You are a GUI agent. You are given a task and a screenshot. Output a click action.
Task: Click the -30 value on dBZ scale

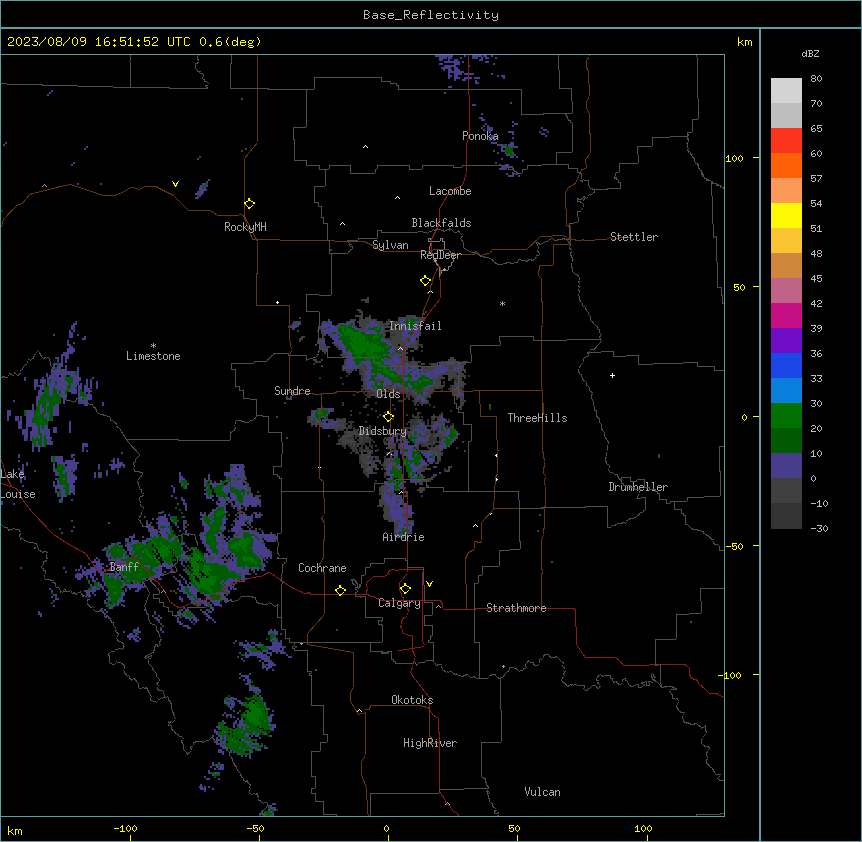(819, 529)
